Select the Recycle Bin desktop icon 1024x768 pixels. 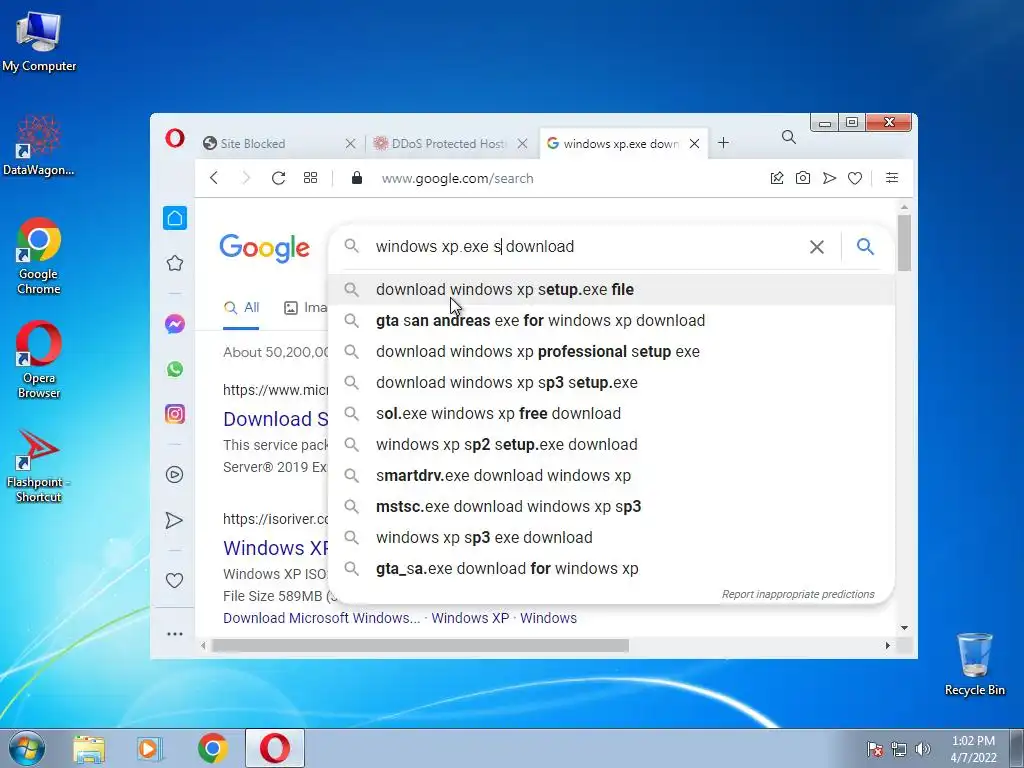(x=974, y=664)
